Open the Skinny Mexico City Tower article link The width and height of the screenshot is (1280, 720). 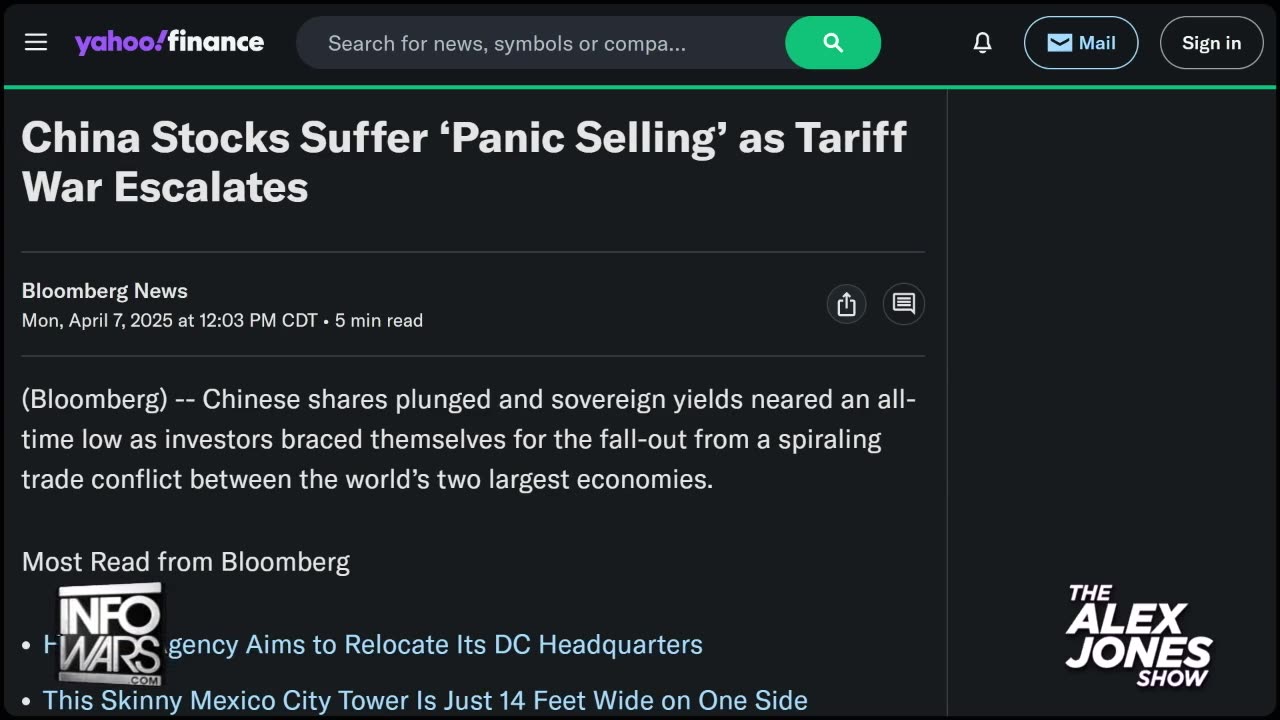[x=425, y=701]
